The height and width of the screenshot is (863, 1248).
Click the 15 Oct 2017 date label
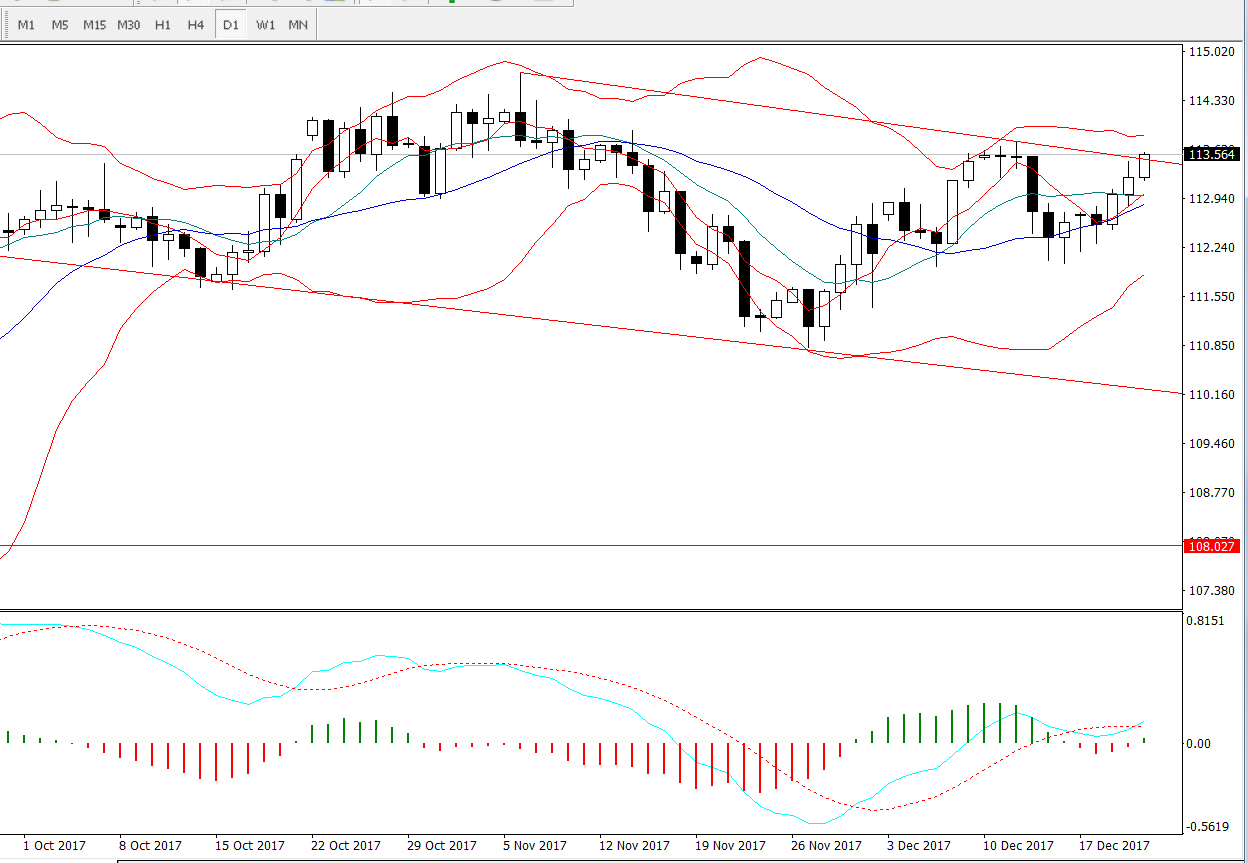pyautogui.click(x=249, y=845)
